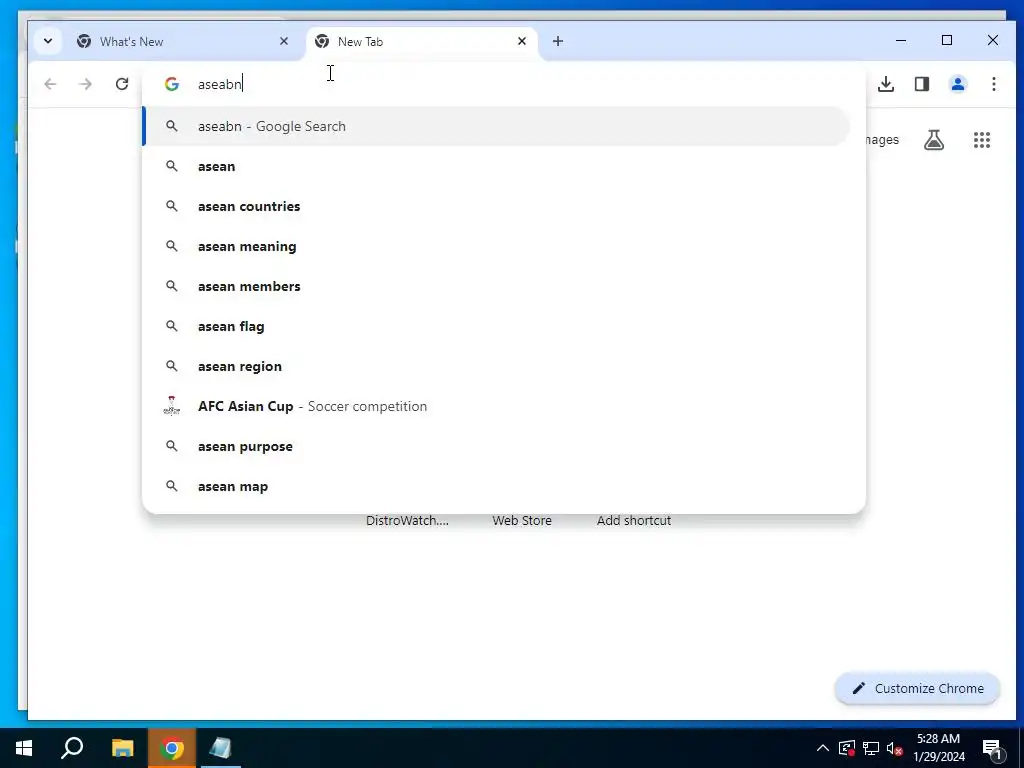Screen dimensions: 1024x768
Task: Open the notification center
Action: coord(992,748)
